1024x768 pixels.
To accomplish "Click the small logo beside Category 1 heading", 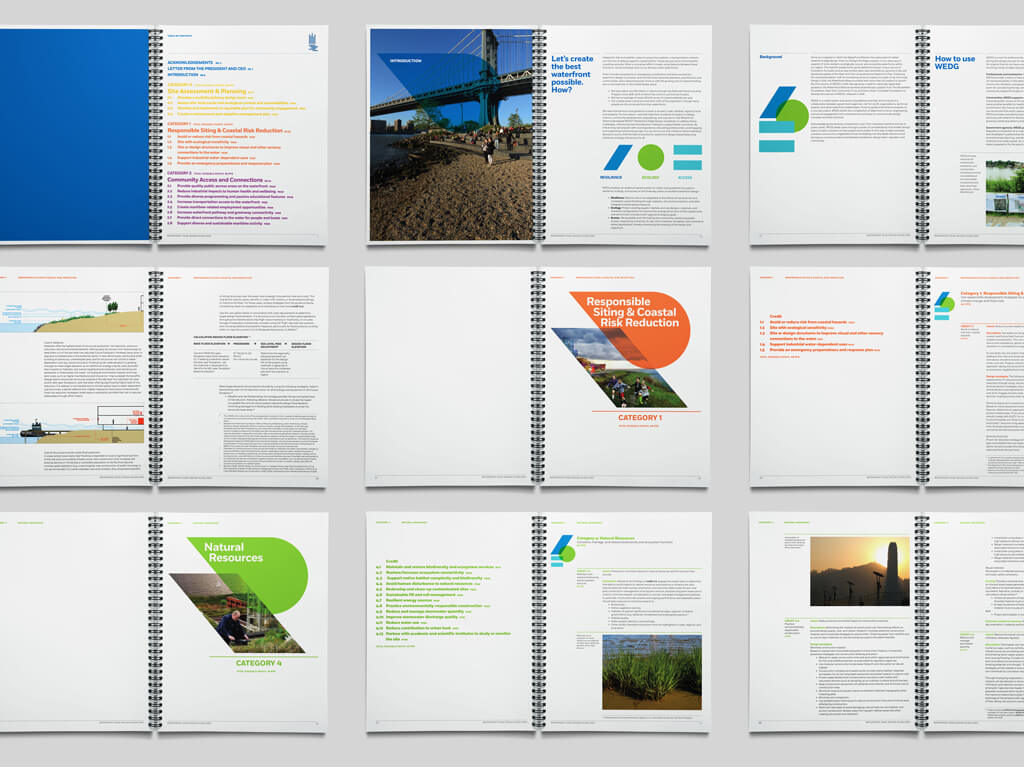I will click(944, 306).
